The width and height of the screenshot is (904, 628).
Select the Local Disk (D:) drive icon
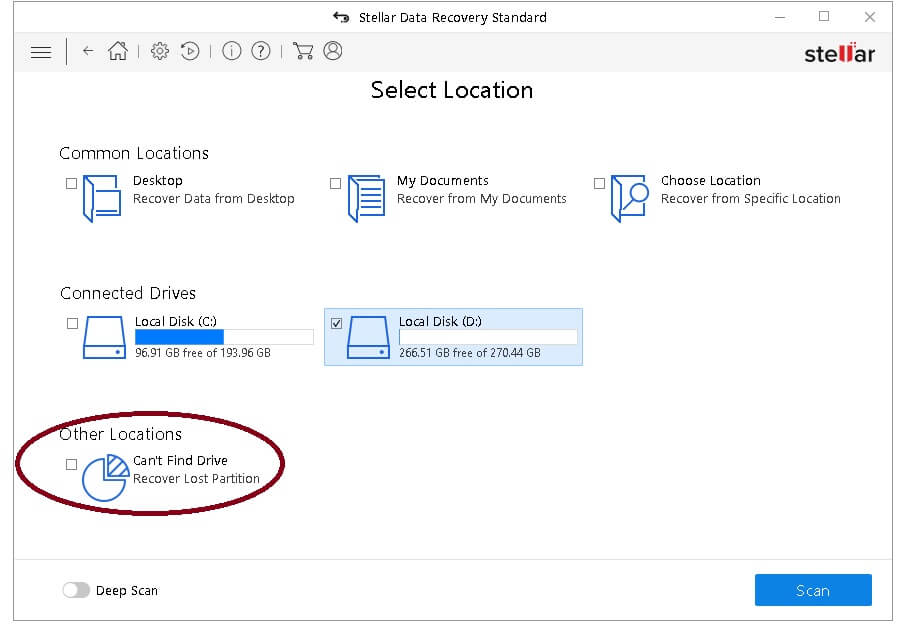[368, 337]
